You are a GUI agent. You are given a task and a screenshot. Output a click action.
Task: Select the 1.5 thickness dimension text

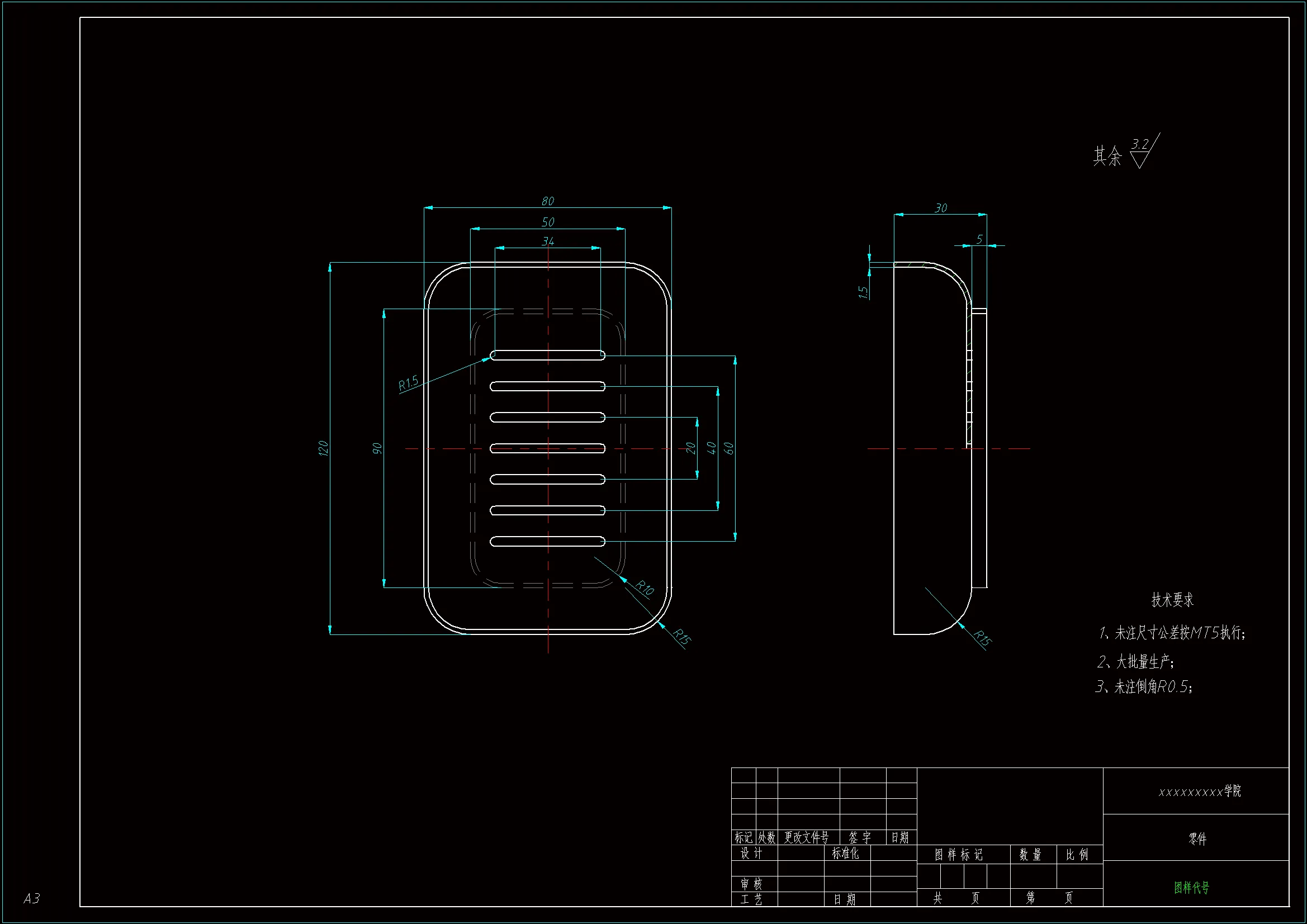pos(863,292)
